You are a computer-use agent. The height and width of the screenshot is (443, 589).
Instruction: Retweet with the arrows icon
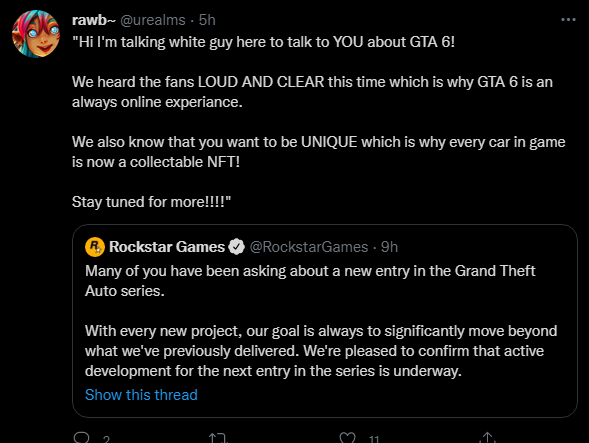tap(218, 438)
